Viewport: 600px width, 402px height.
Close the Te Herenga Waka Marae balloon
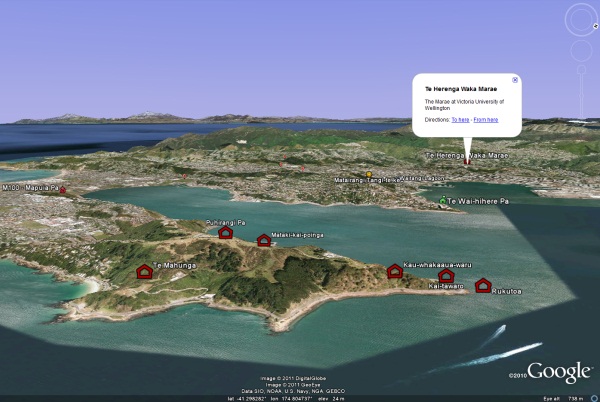click(515, 80)
